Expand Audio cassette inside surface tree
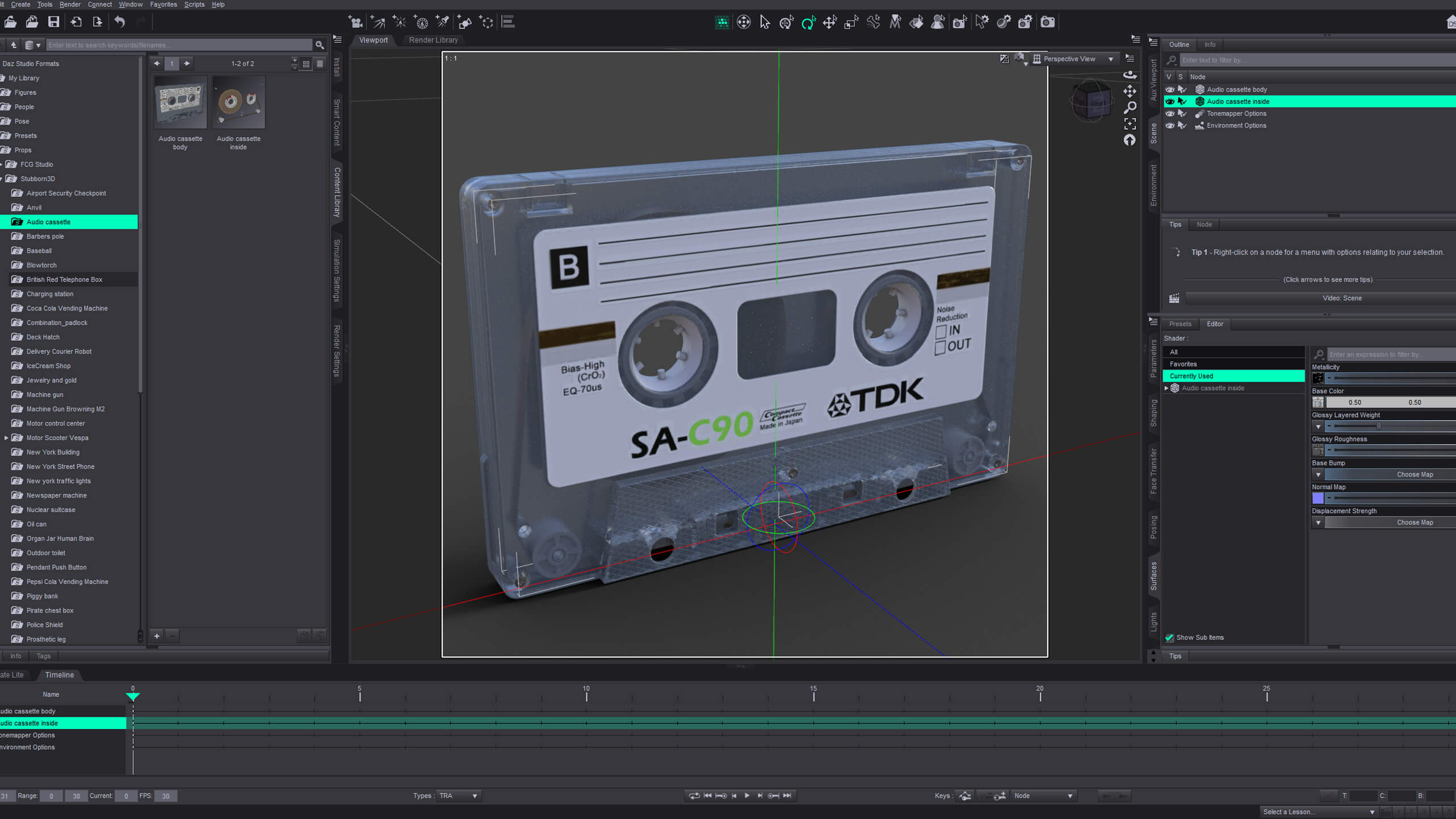The height and width of the screenshot is (819, 1456). click(x=1167, y=388)
